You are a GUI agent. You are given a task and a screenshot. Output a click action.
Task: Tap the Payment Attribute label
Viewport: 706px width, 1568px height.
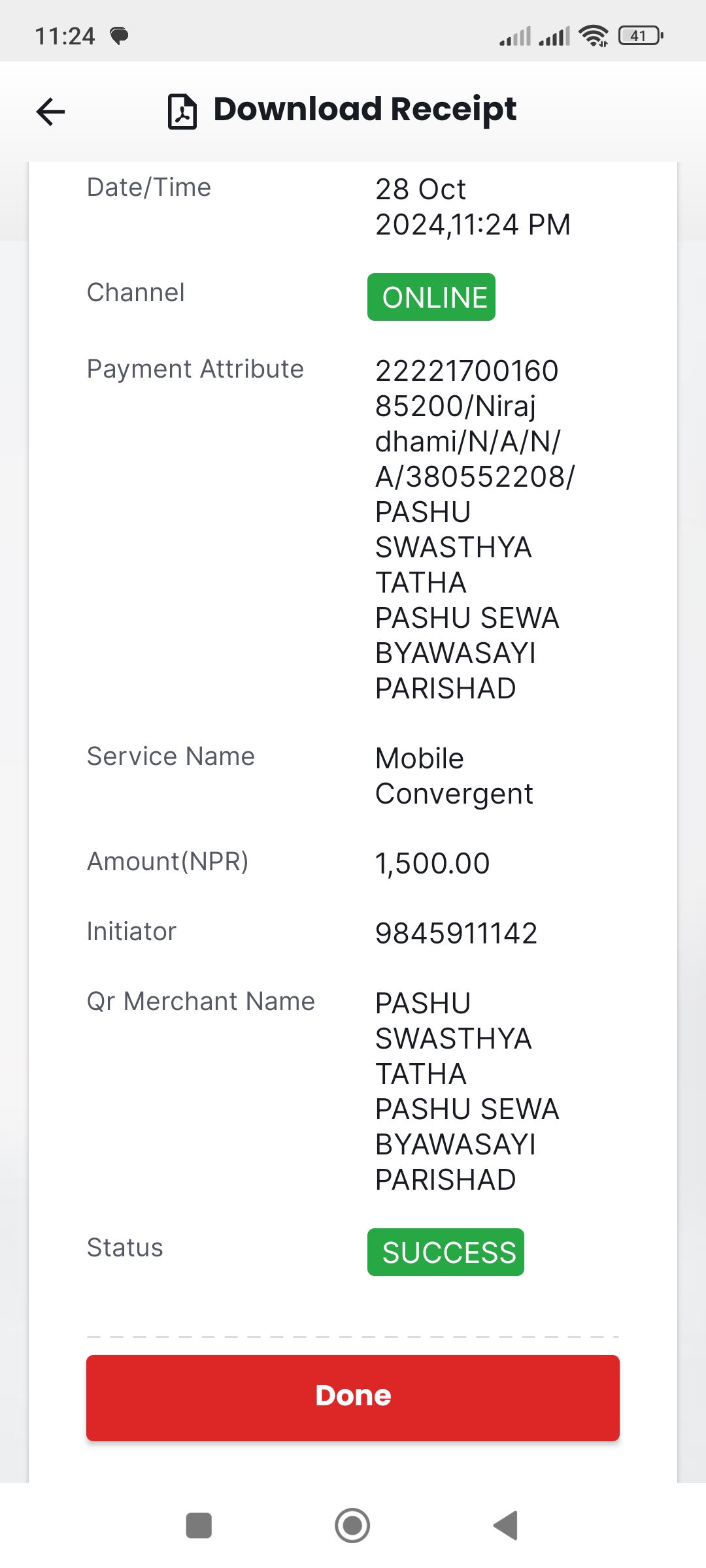tap(195, 369)
